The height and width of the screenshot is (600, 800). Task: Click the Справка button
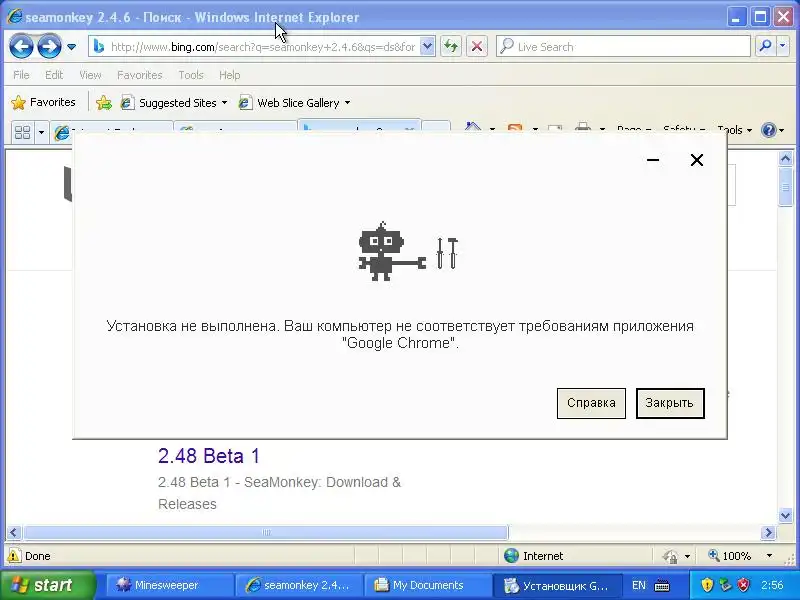pos(591,403)
